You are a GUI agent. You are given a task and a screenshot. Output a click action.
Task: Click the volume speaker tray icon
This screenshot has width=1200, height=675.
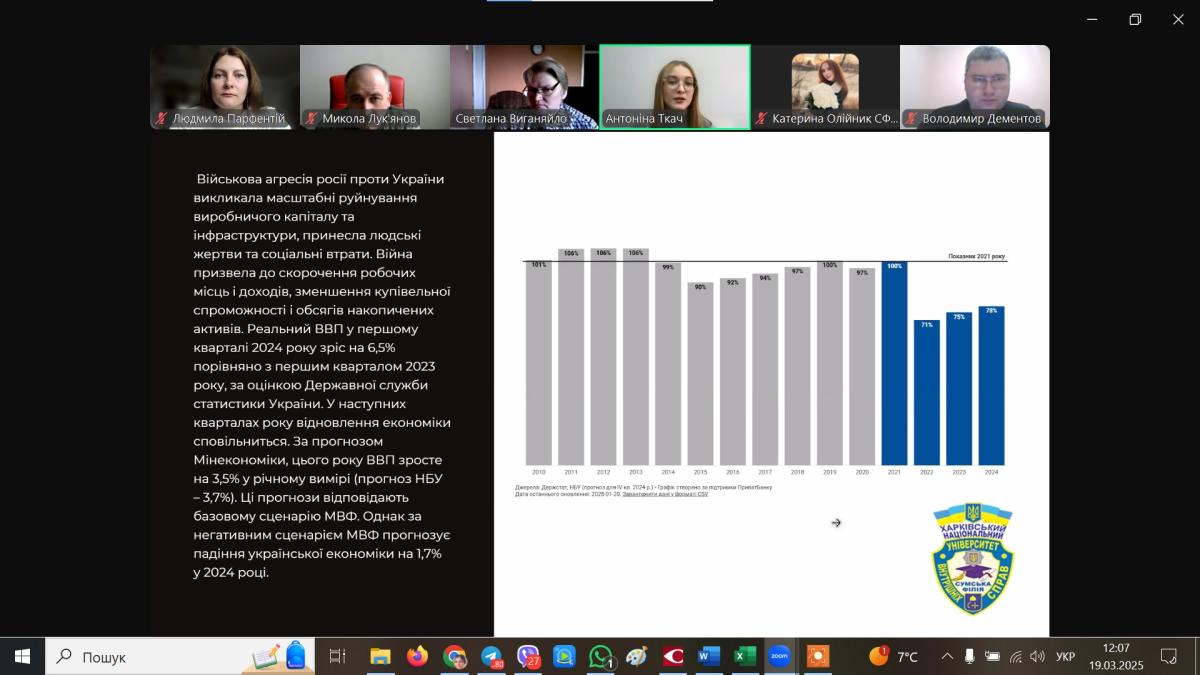coord(1037,656)
